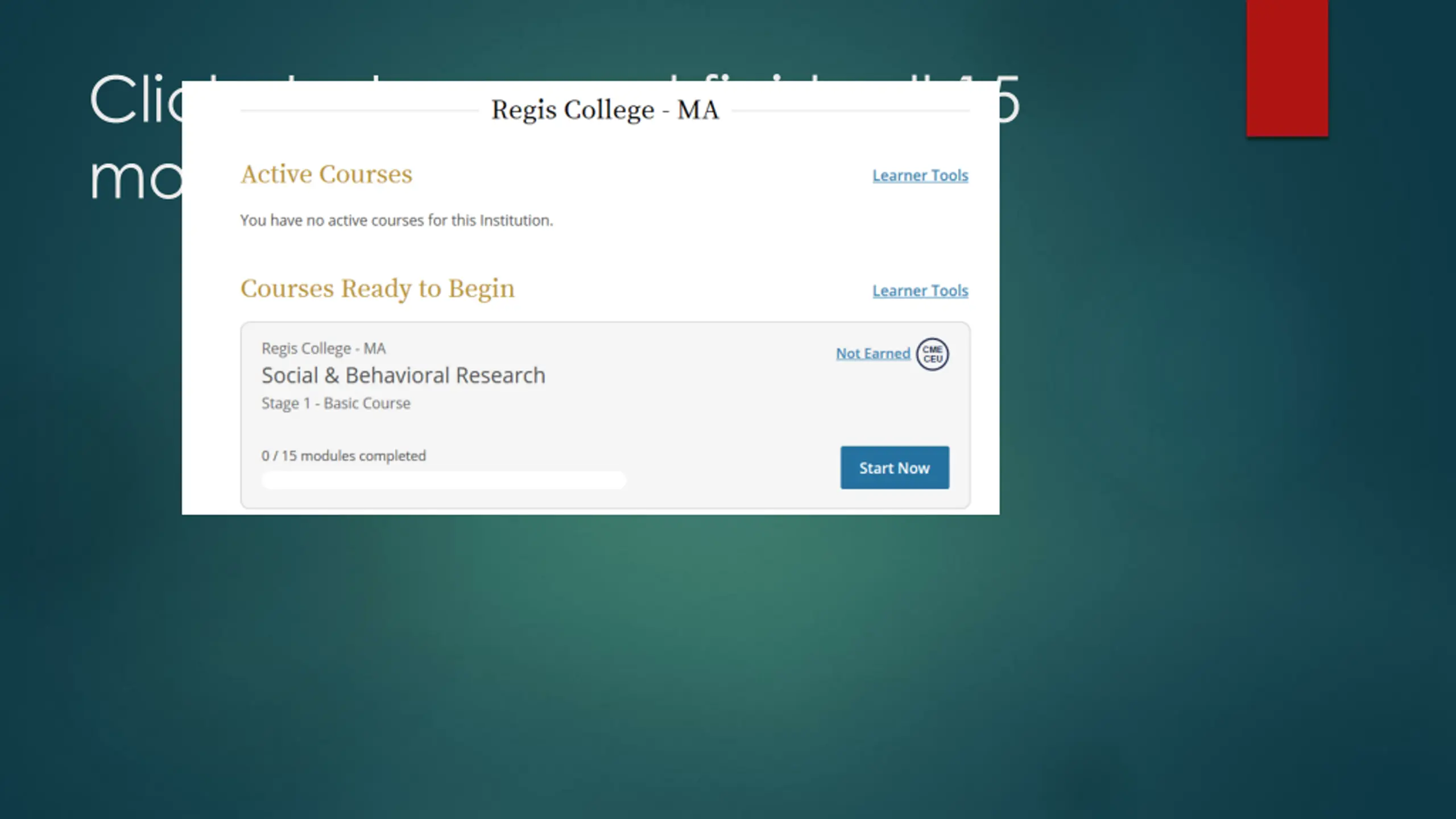This screenshot has width=1456, height=819.
Task: Click the CME CEU badge icon
Action: [933, 354]
